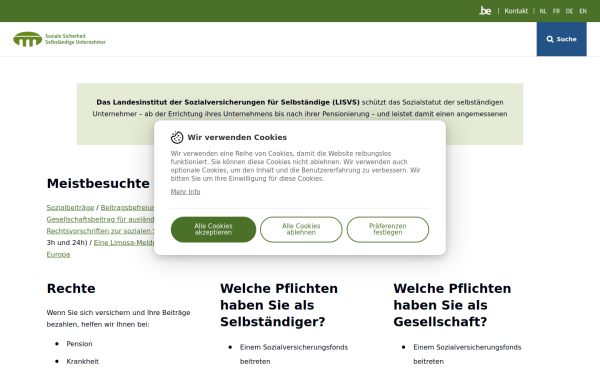This screenshot has width=600, height=375.
Task: Switch language to FR
Action: (x=556, y=11)
